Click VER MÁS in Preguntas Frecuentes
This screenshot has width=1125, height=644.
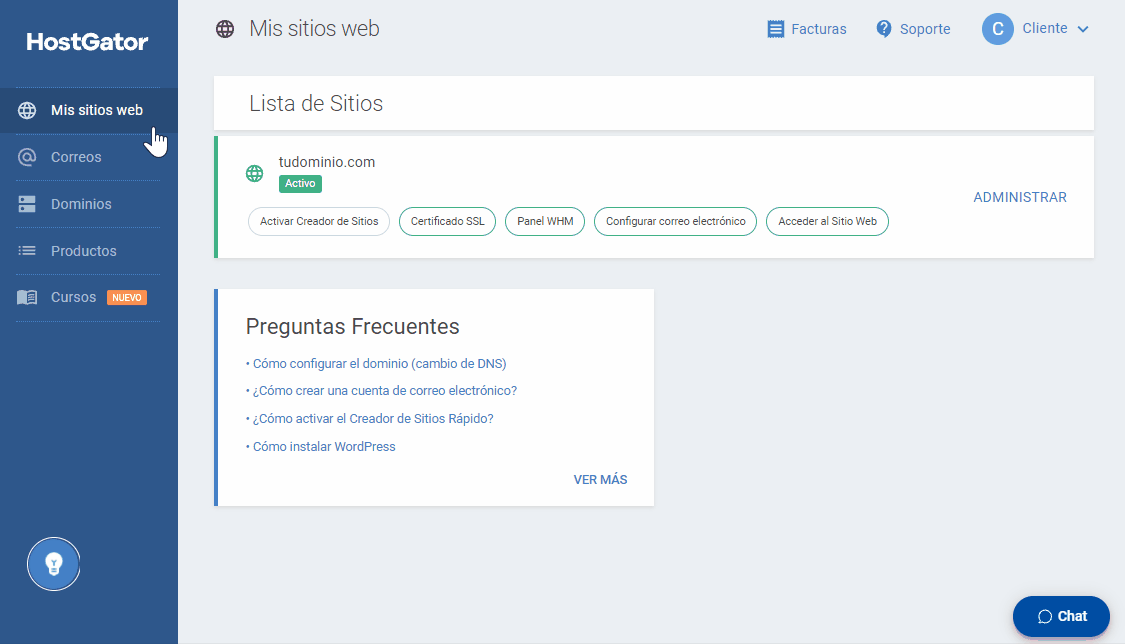pos(601,480)
